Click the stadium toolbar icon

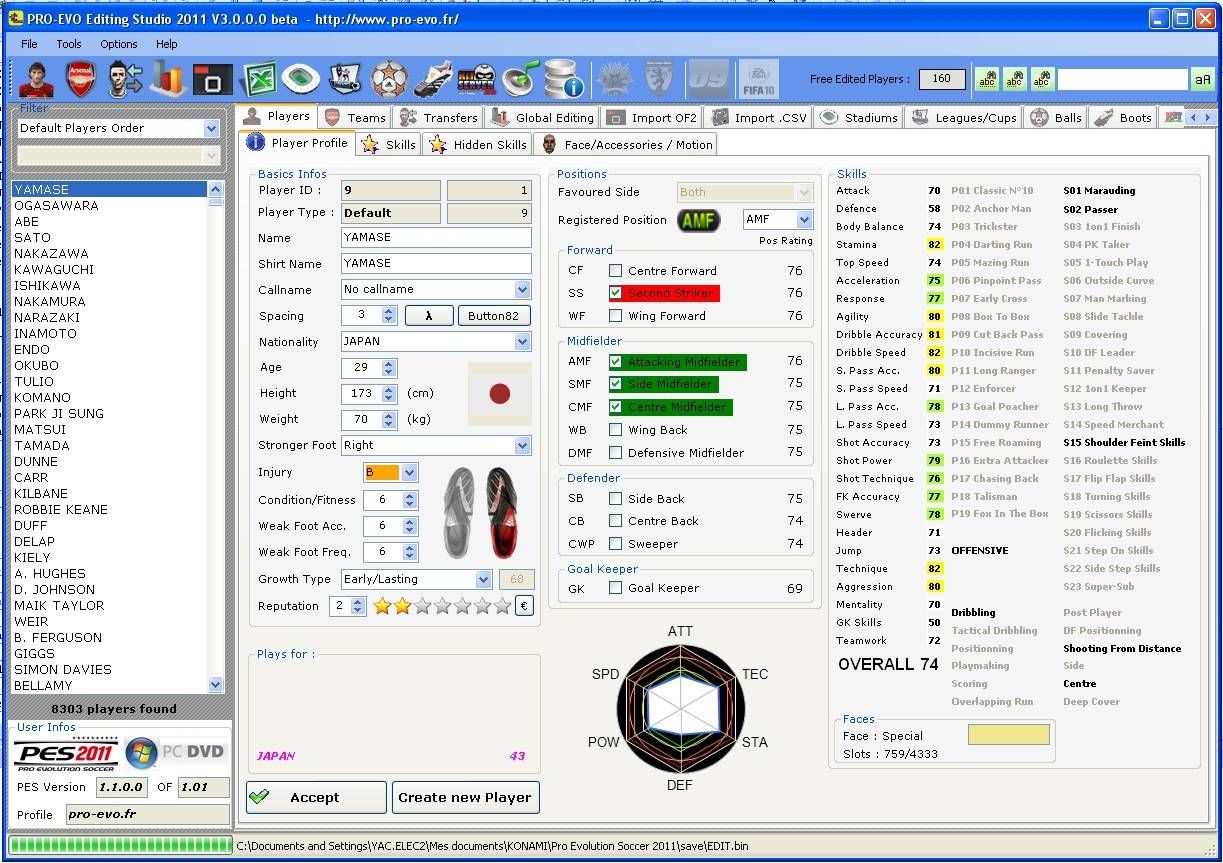[301, 78]
